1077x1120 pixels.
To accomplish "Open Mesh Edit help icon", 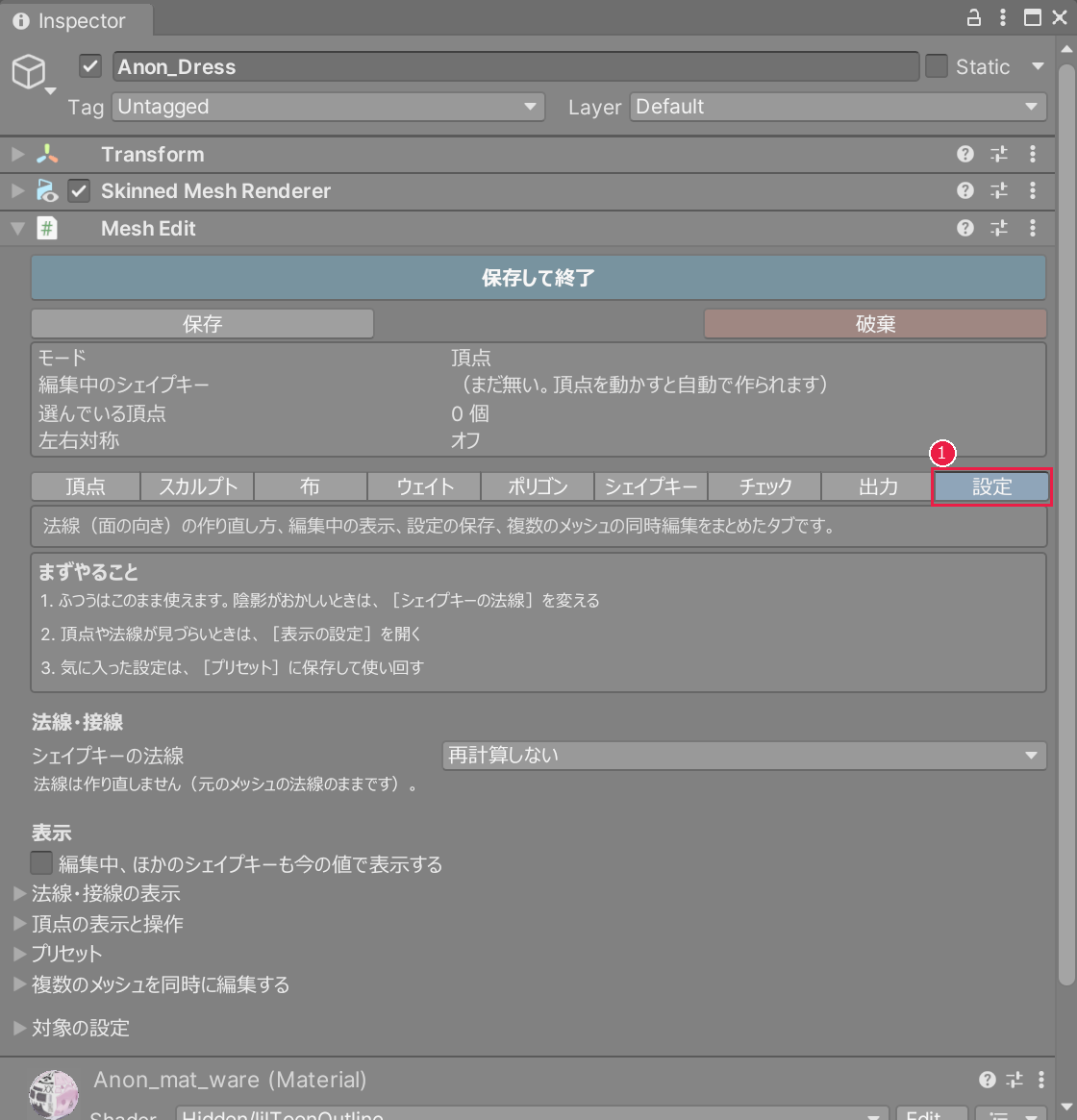I will (x=964, y=228).
